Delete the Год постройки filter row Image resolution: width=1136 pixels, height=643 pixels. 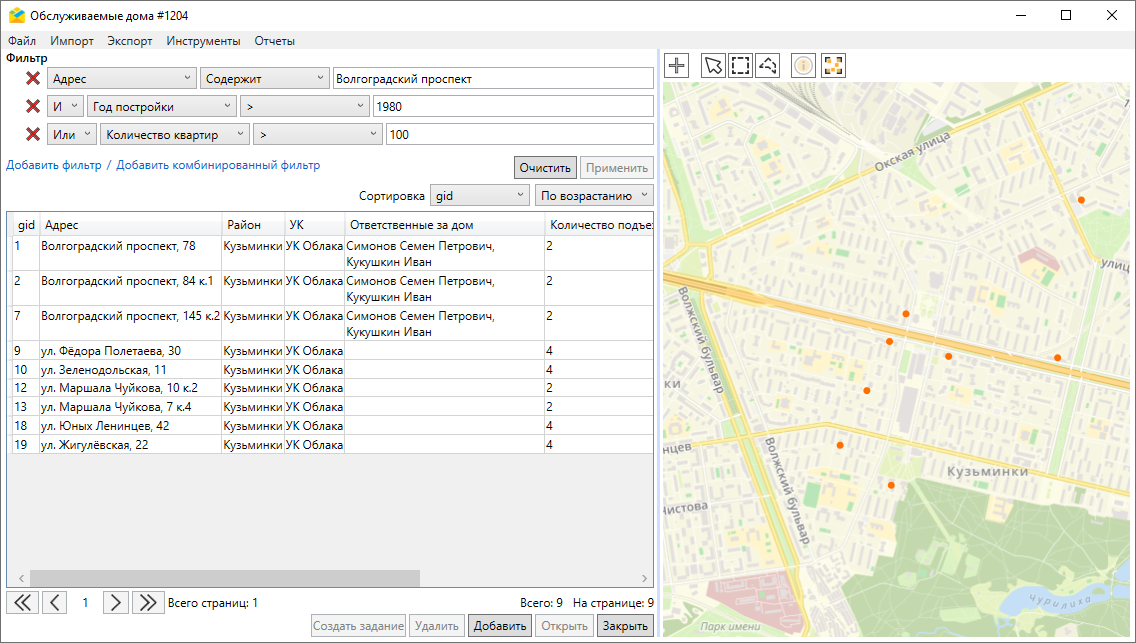coord(33,106)
